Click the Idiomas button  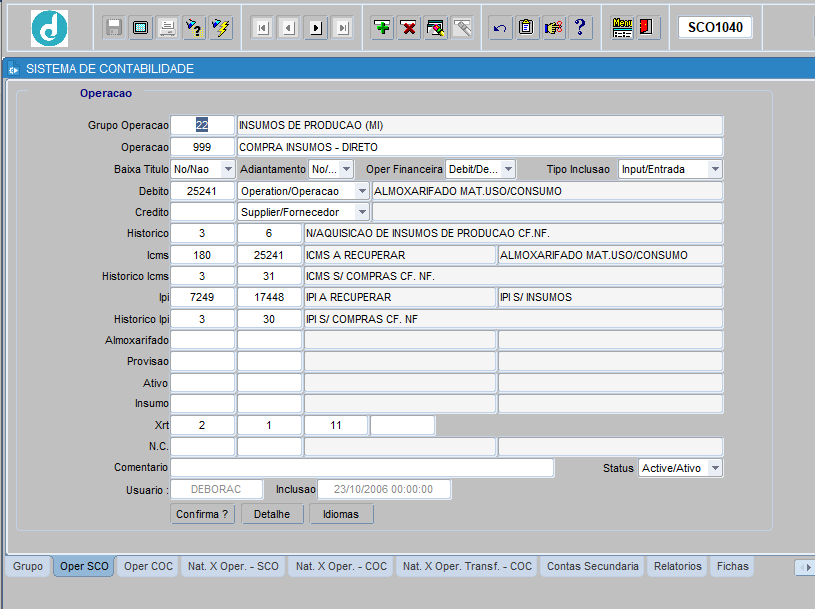(x=341, y=514)
